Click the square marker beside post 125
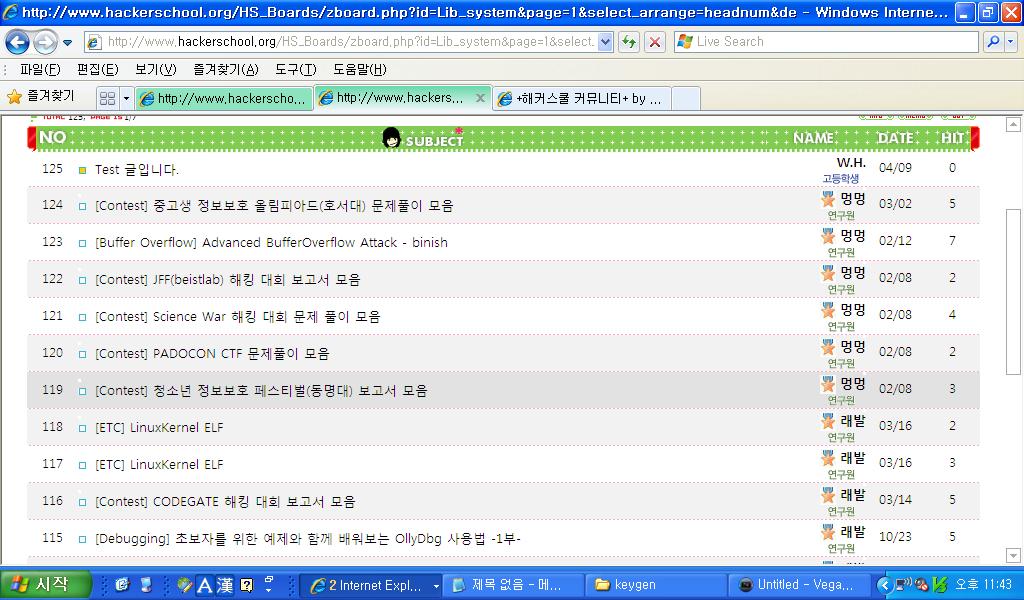 [x=83, y=170]
